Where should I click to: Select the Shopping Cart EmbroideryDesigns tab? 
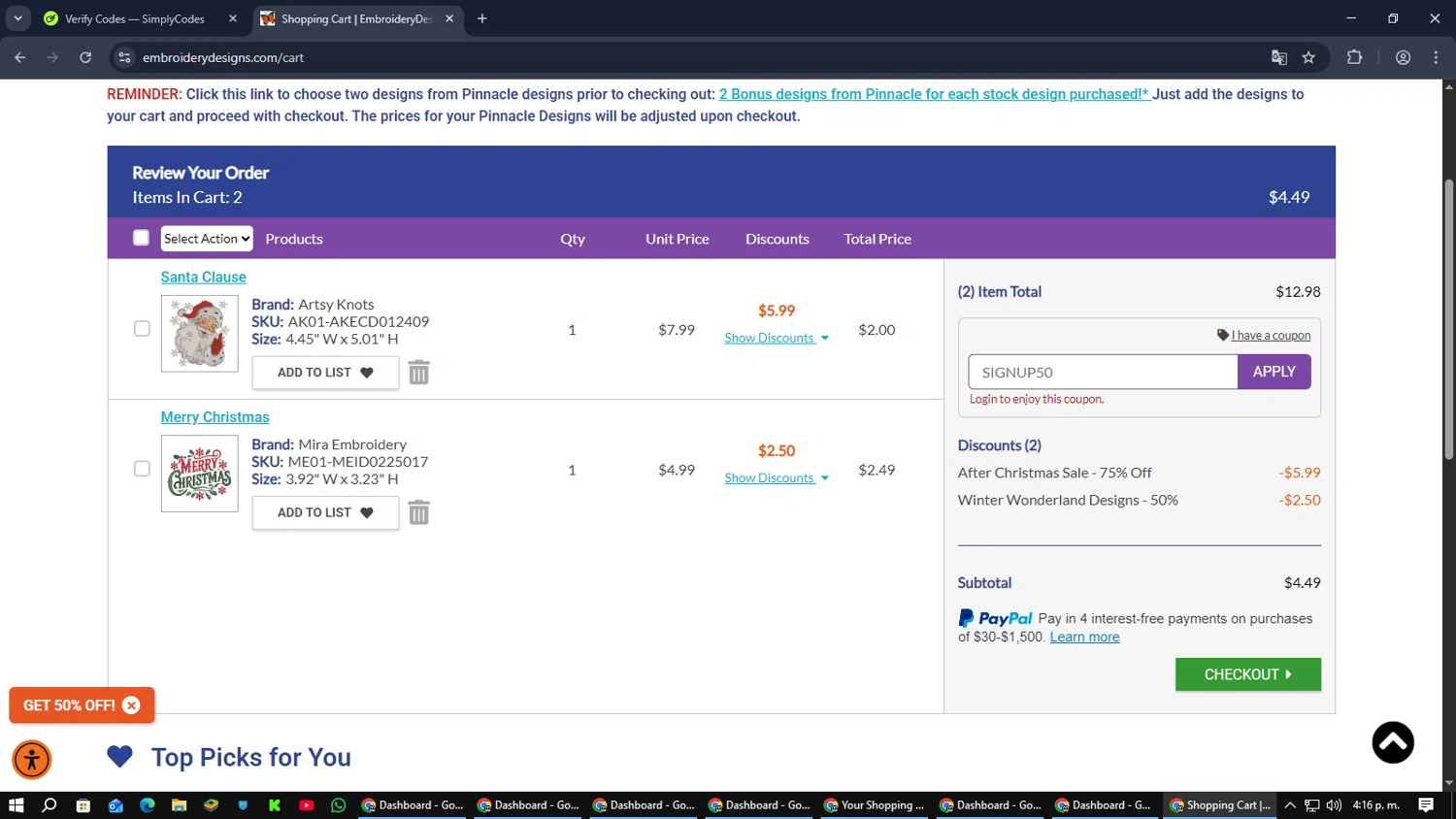coord(356,18)
